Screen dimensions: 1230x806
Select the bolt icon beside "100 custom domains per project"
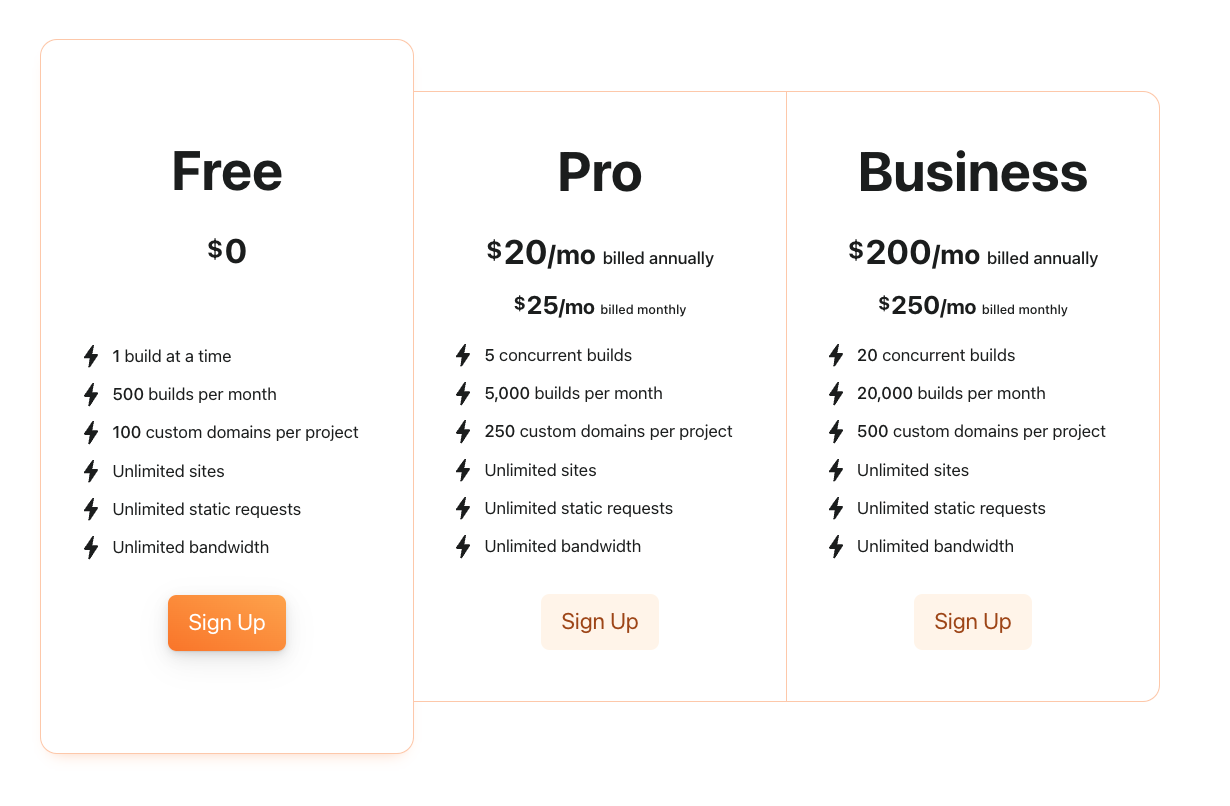coord(89,432)
